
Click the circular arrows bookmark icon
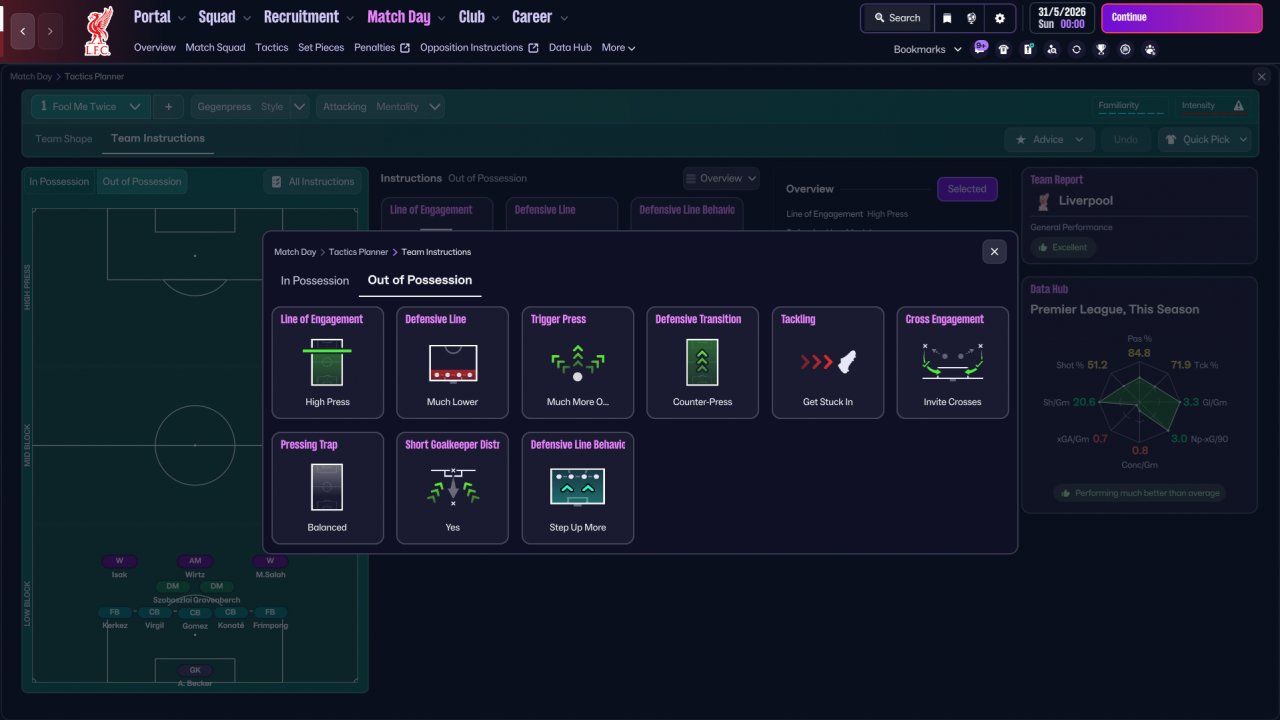pyautogui.click(x=1076, y=49)
